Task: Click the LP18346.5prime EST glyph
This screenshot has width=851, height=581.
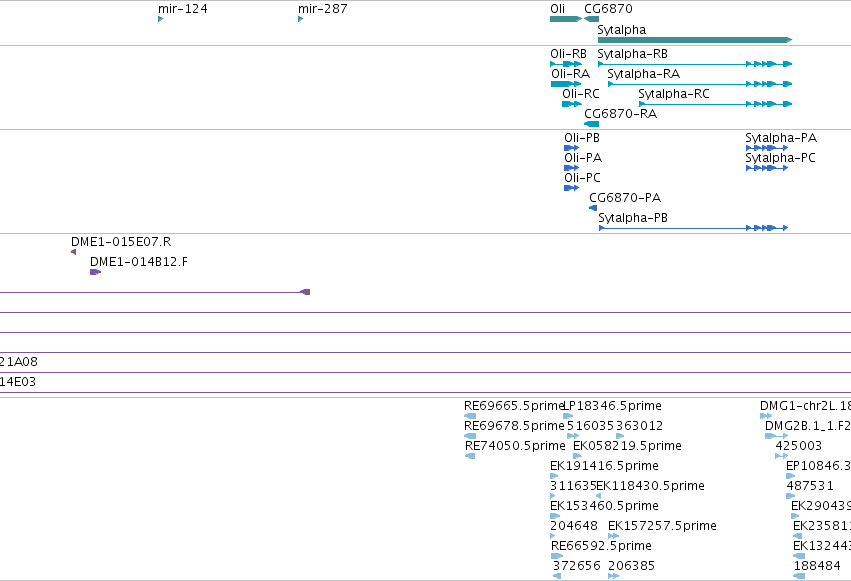Action: (x=568, y=416)
